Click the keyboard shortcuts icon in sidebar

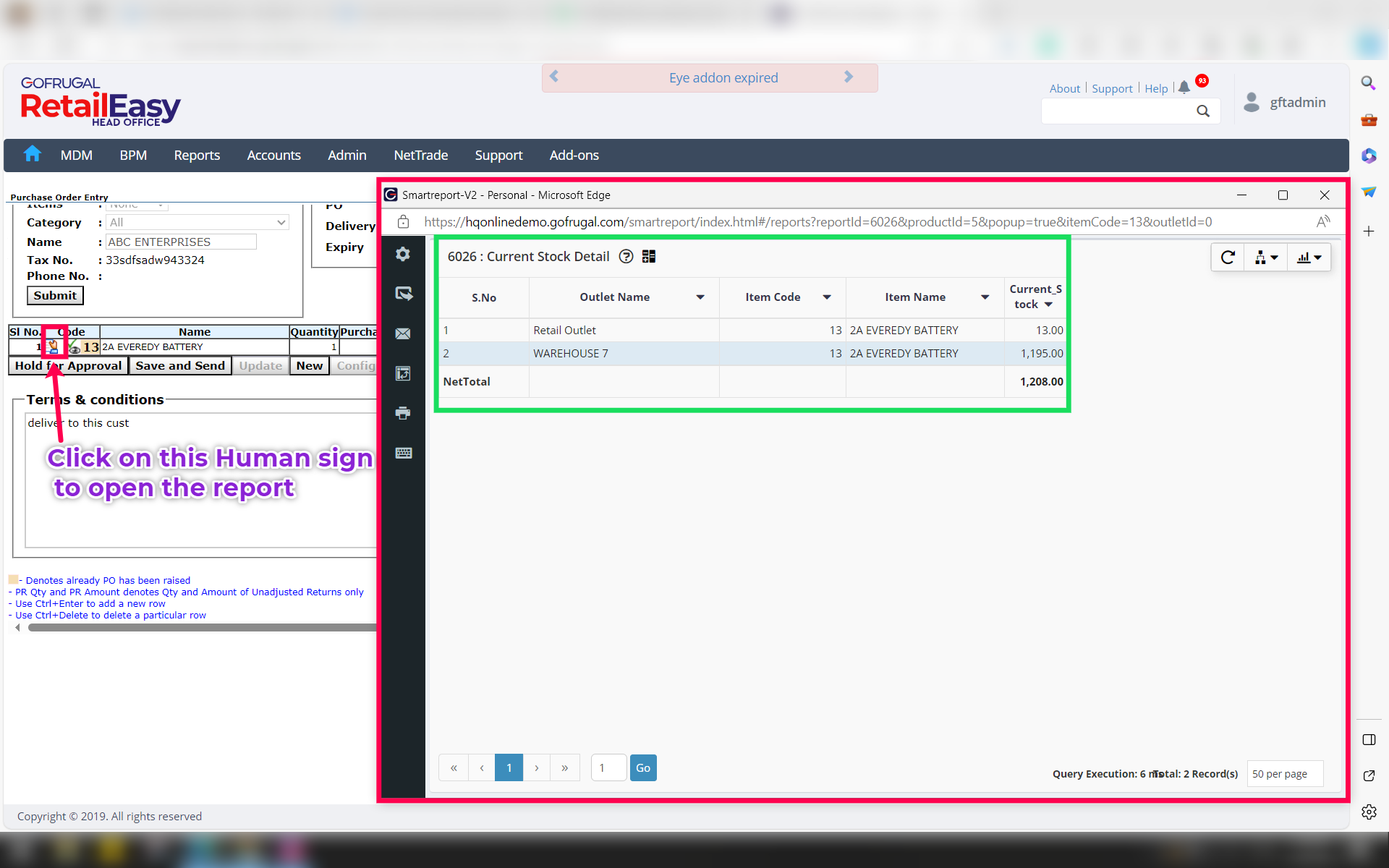pyautogui.click(x=403, y=453)
